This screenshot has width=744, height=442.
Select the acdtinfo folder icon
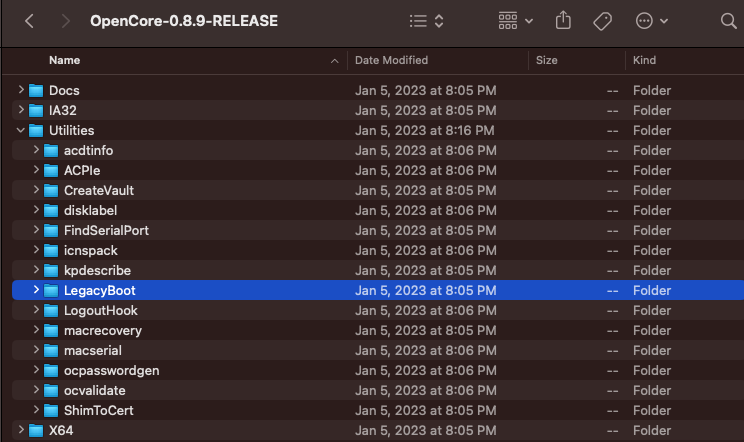click(51, 150)
